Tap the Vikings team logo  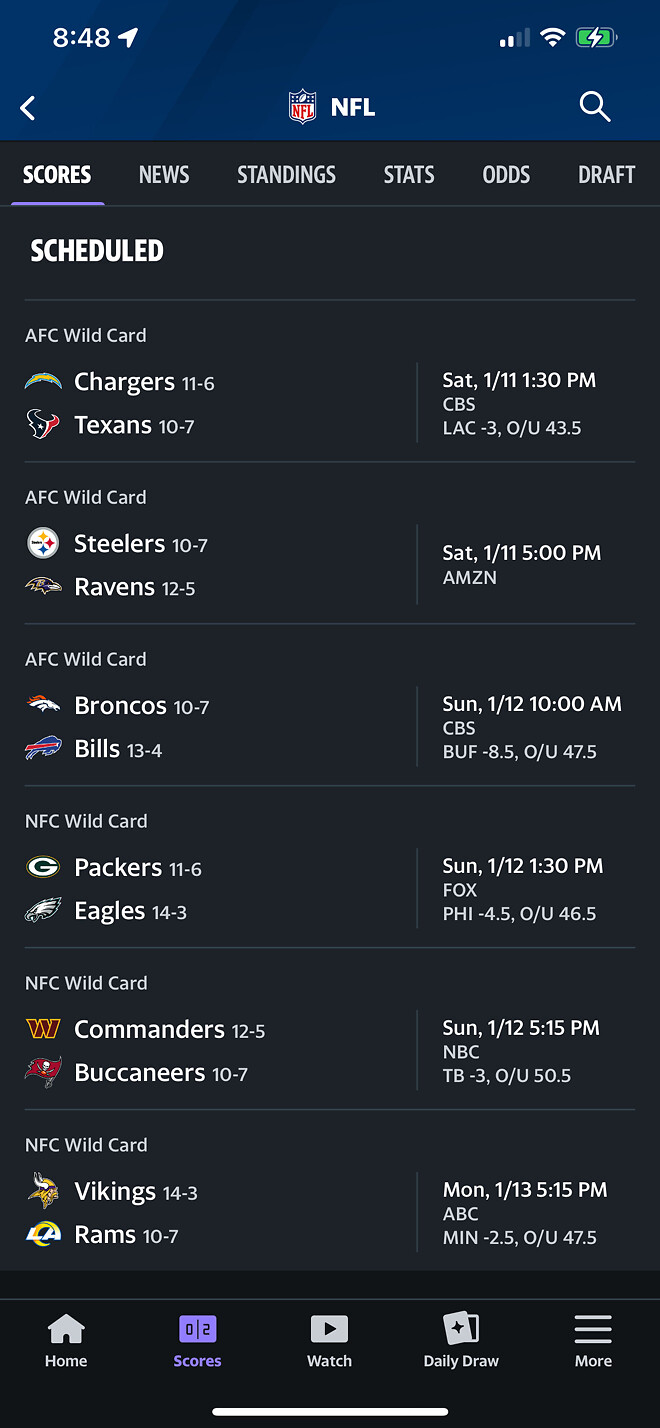pyautogui.click(x=43, y=1190)
